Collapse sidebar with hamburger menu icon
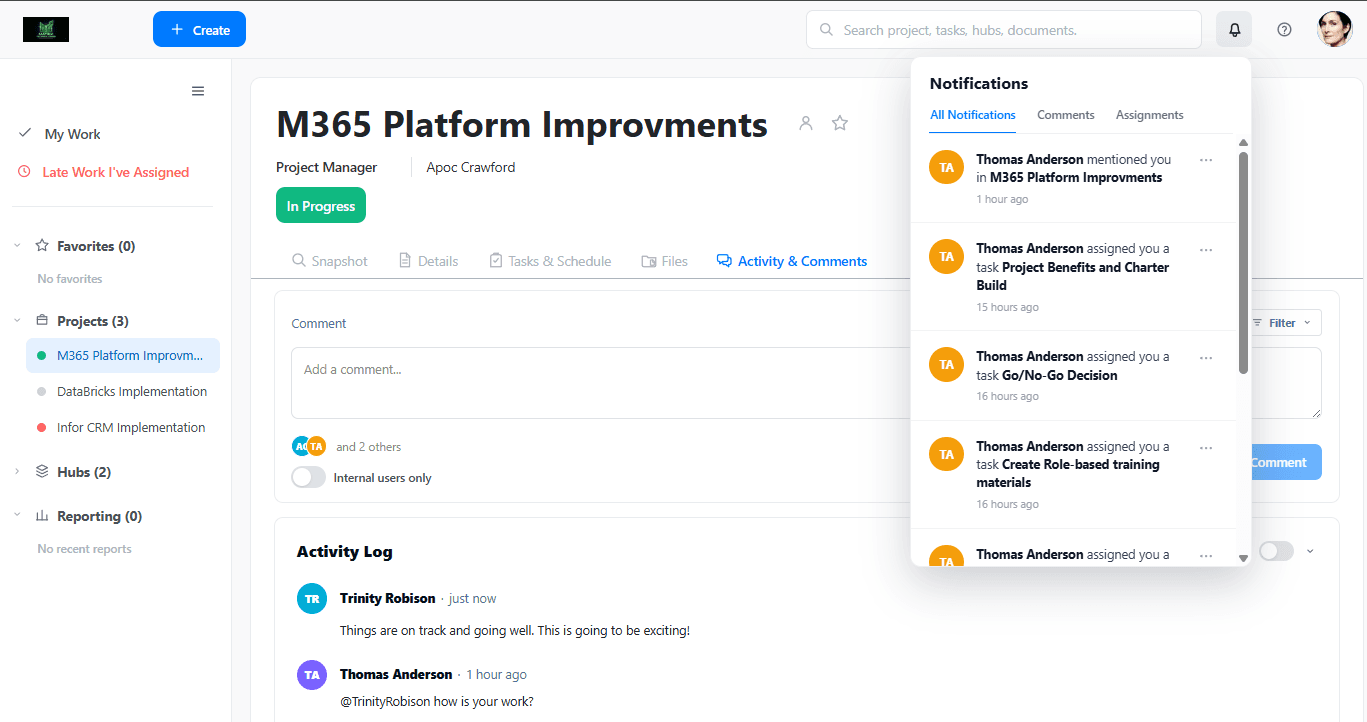Screen dimensions: 1367x722 click(198, 91)
